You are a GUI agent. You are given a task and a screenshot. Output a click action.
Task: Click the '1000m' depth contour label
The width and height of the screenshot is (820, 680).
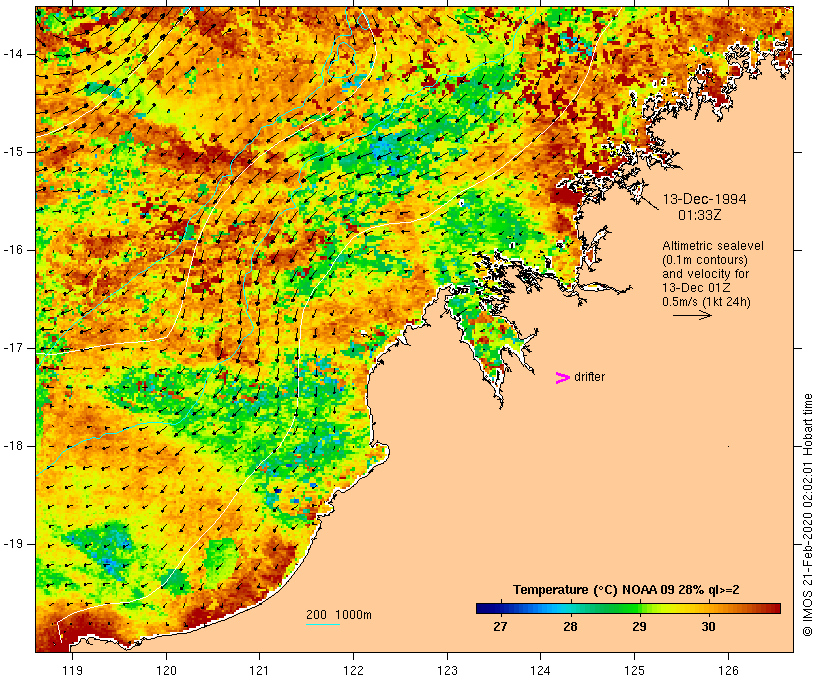pos(353,615)
